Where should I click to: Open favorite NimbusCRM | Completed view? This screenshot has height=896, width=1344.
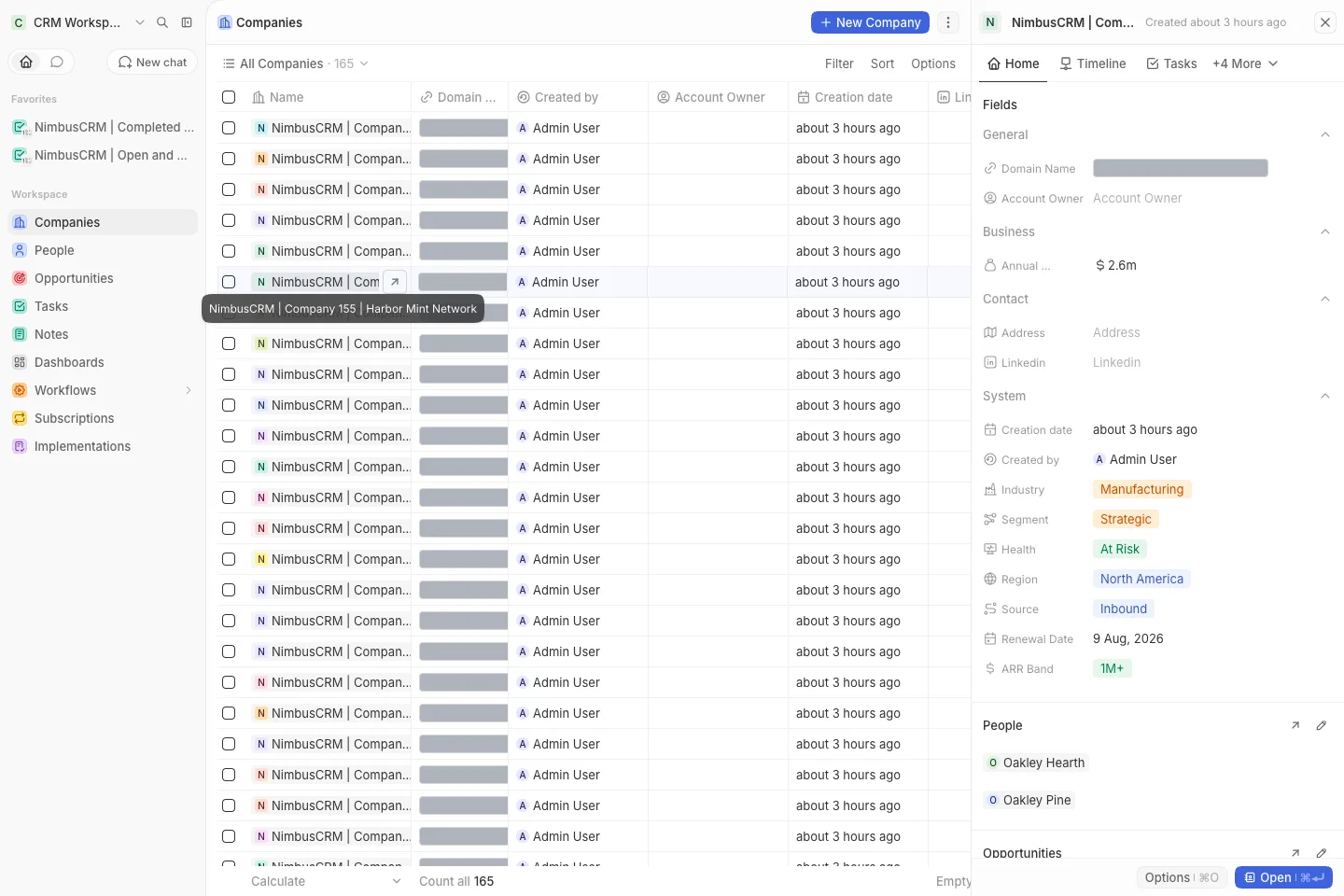[x=103, y=127]
